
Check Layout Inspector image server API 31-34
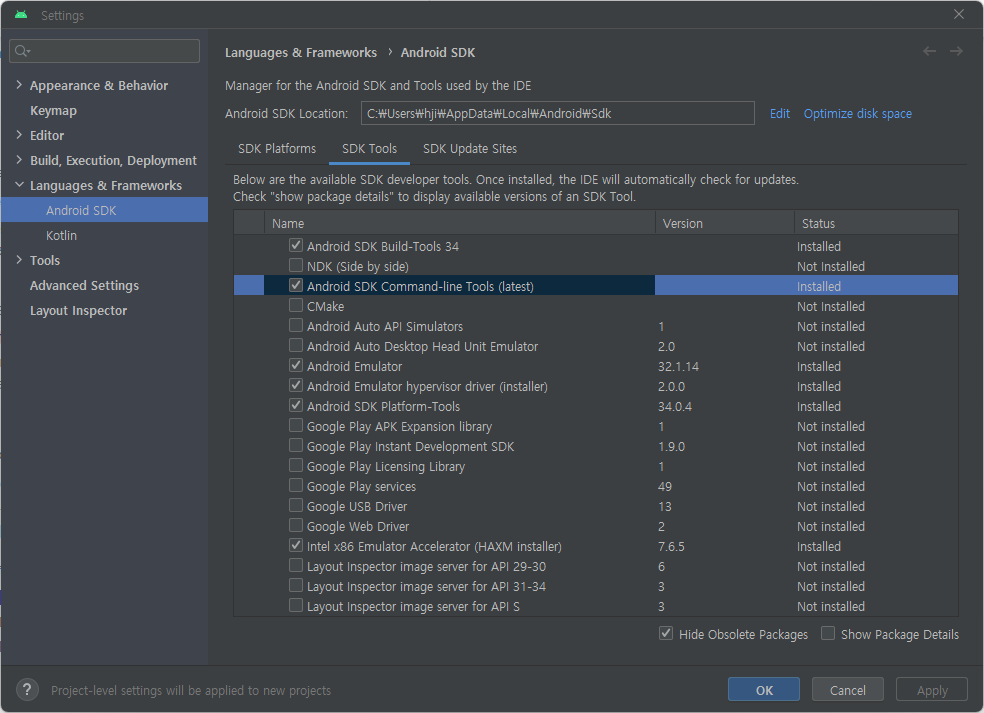pos(296,586)
